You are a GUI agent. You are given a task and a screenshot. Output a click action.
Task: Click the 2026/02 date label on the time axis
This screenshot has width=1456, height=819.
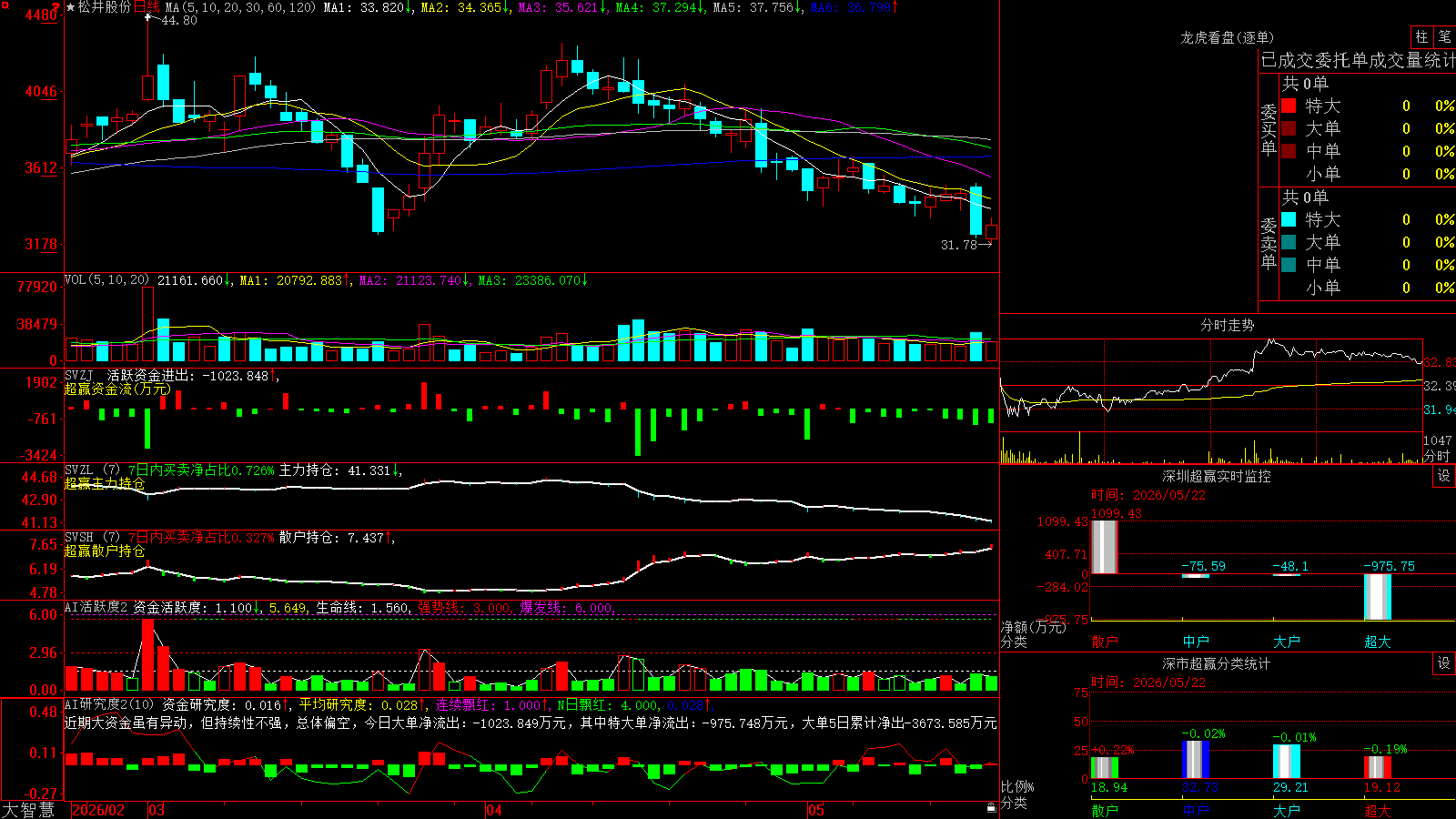[x=98, y=810]
